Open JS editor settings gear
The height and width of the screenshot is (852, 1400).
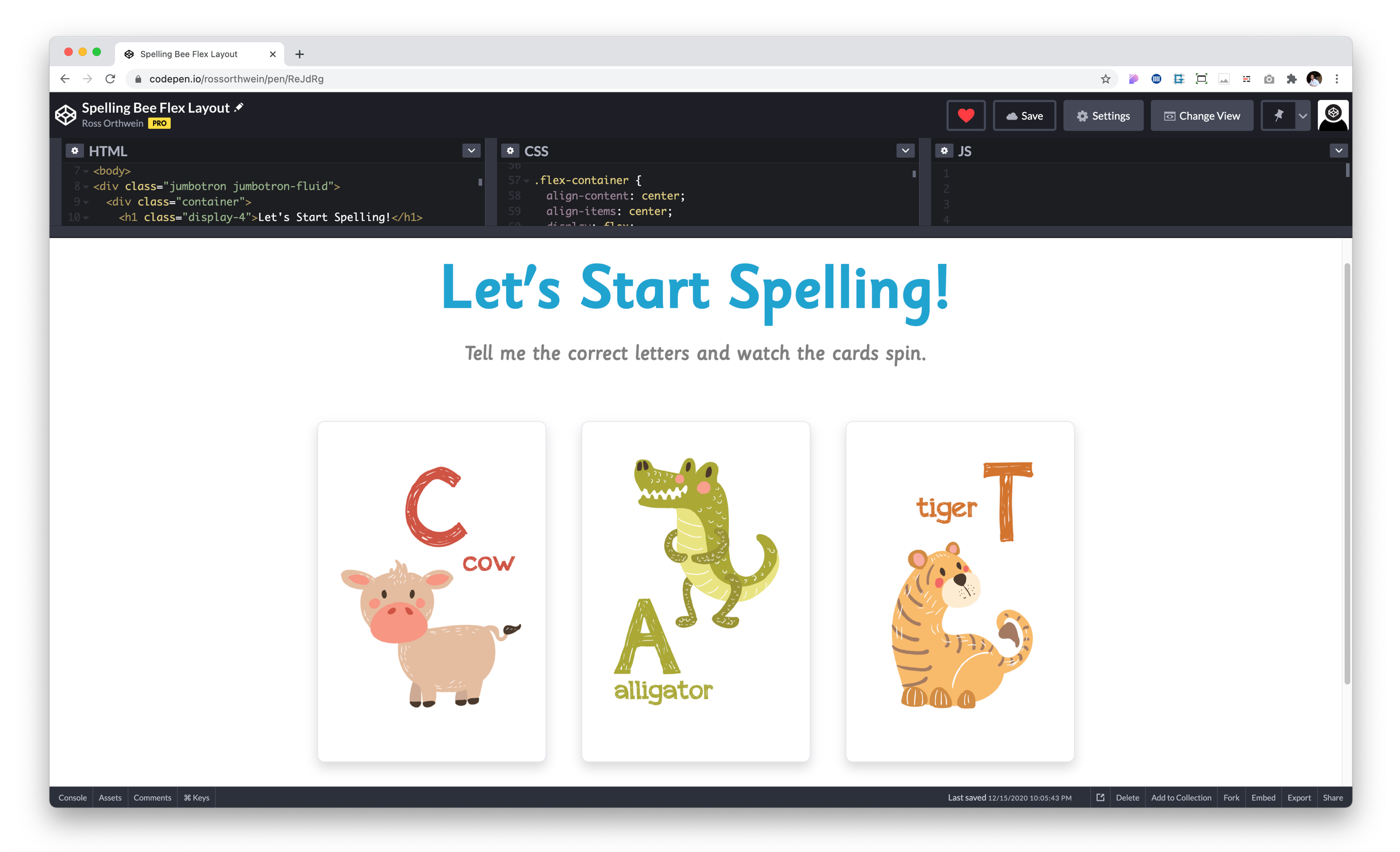click(x=944, y=151)
